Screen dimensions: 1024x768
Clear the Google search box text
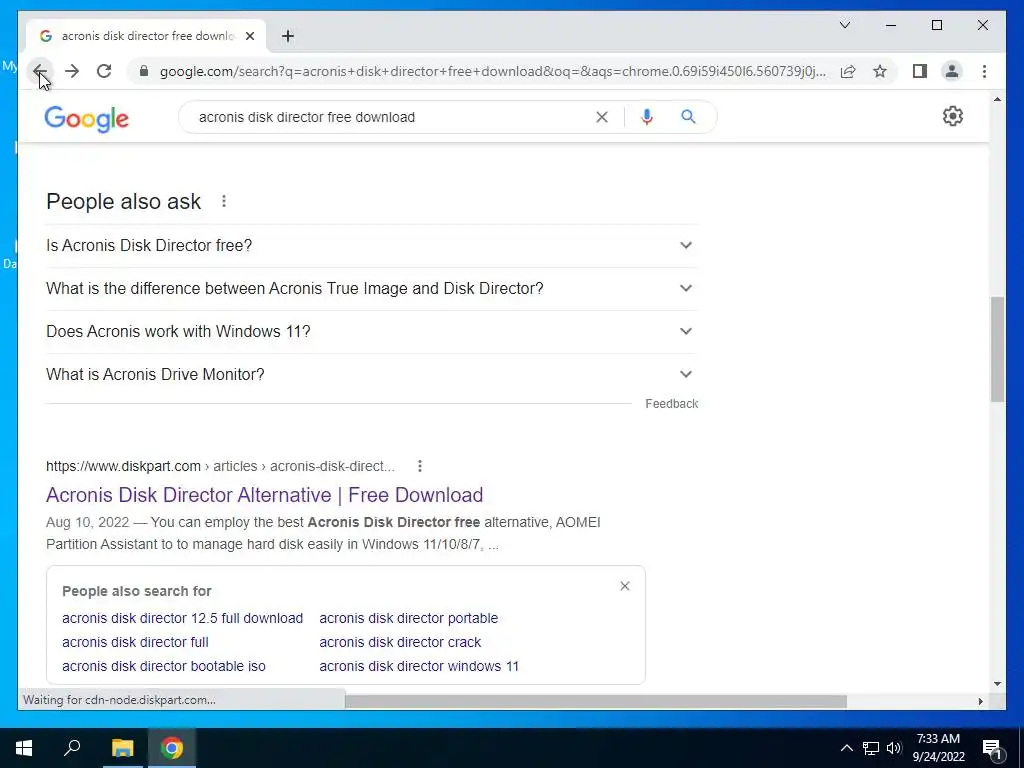pyautogui.click(x=601, y=117)
